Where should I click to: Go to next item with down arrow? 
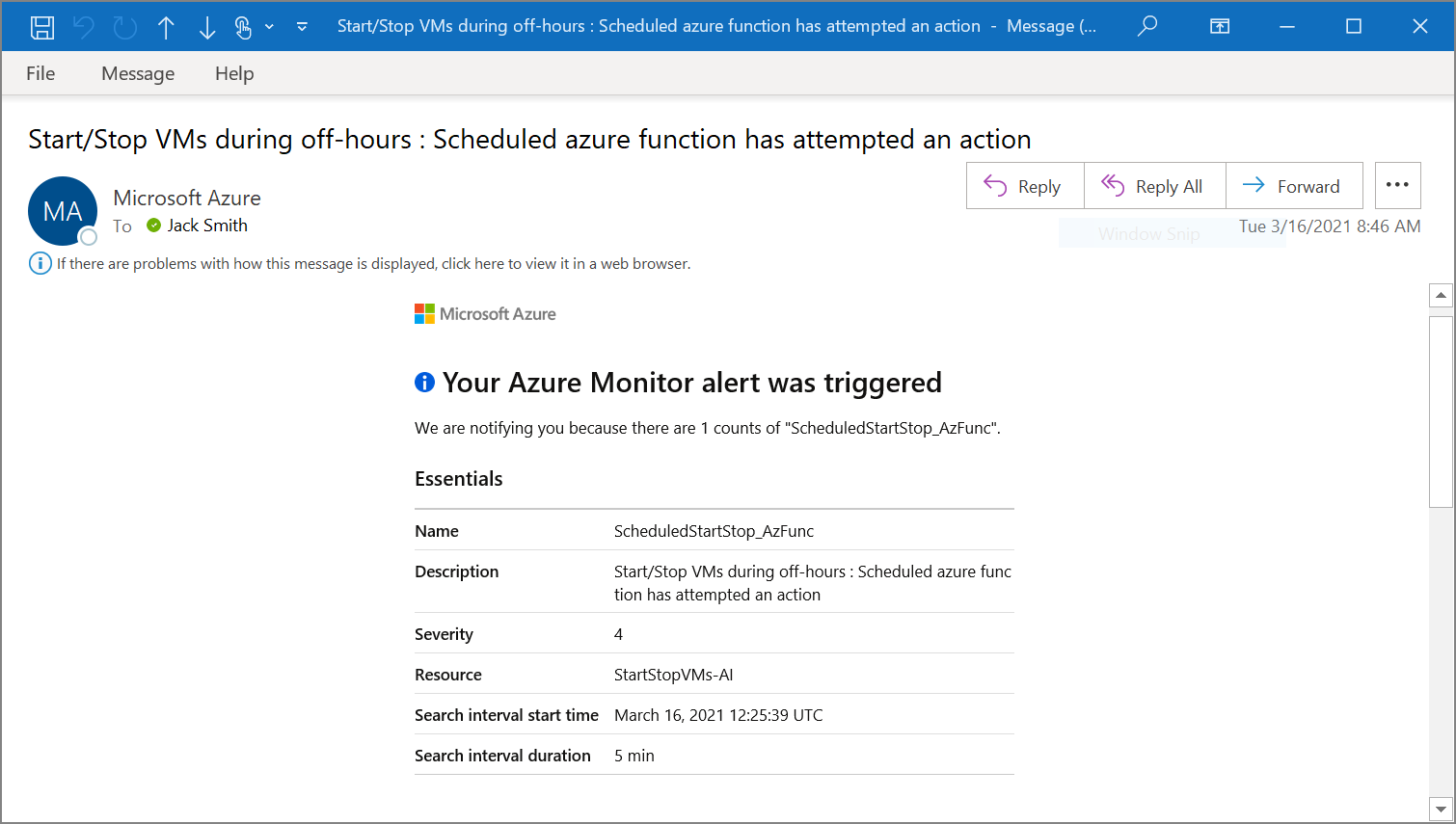click(206, 27)
